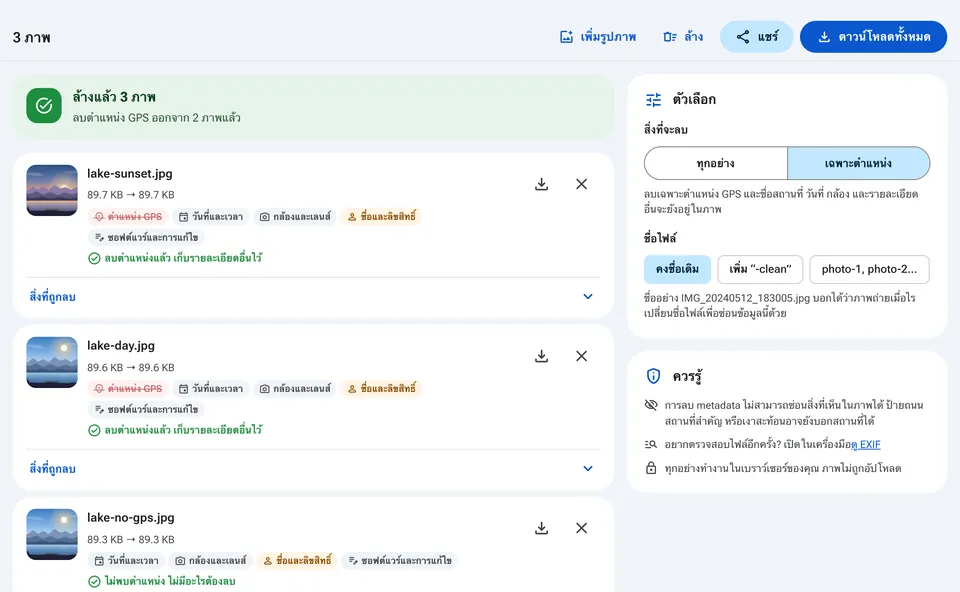Screen dimensions: 960x592
Task: Click วันที่และเวลา tag on lake-no-gps.jpg
Action: (x=126, y=561)
